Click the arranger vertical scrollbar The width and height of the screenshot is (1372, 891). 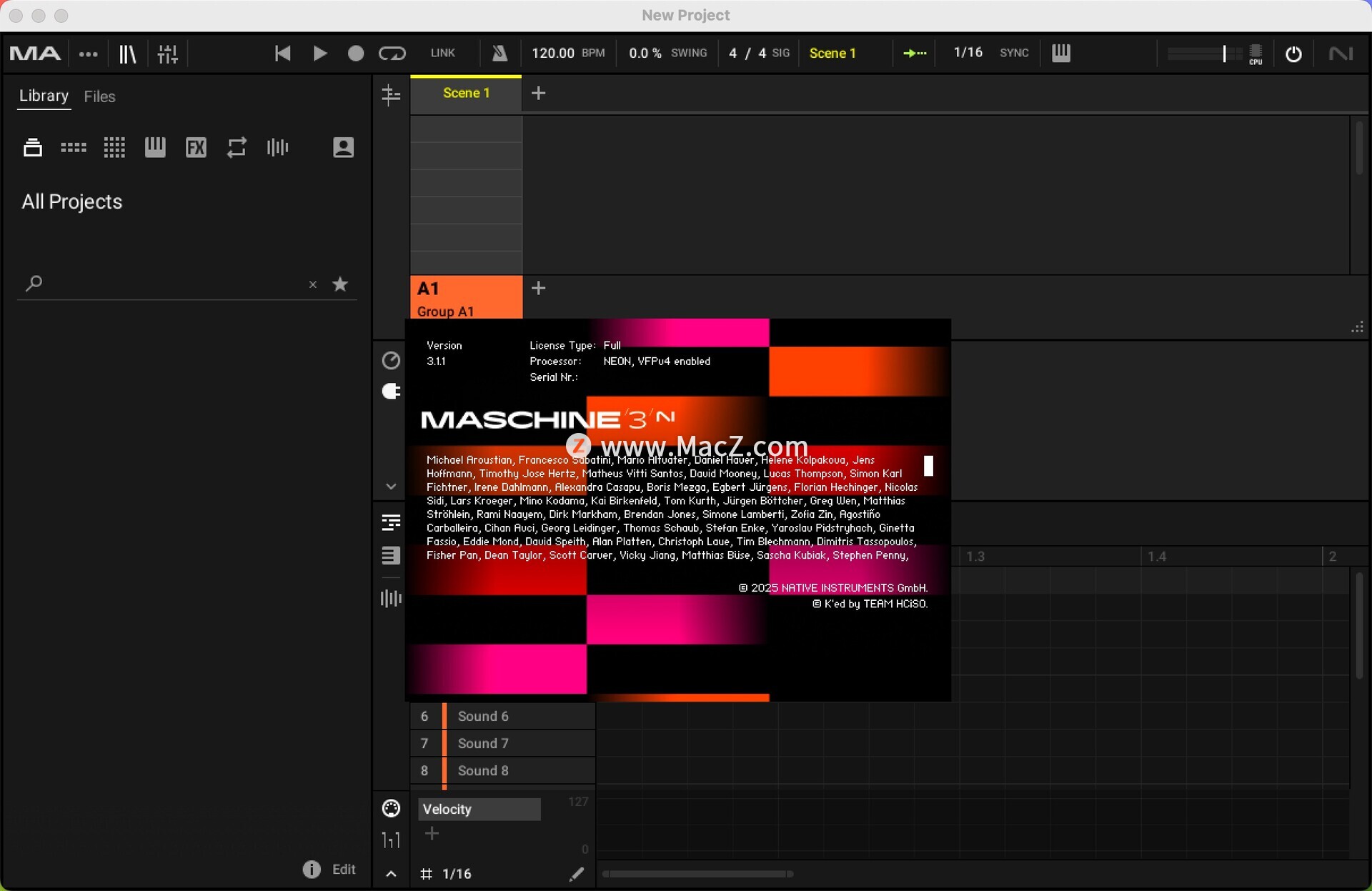(x=1359, y=148)
